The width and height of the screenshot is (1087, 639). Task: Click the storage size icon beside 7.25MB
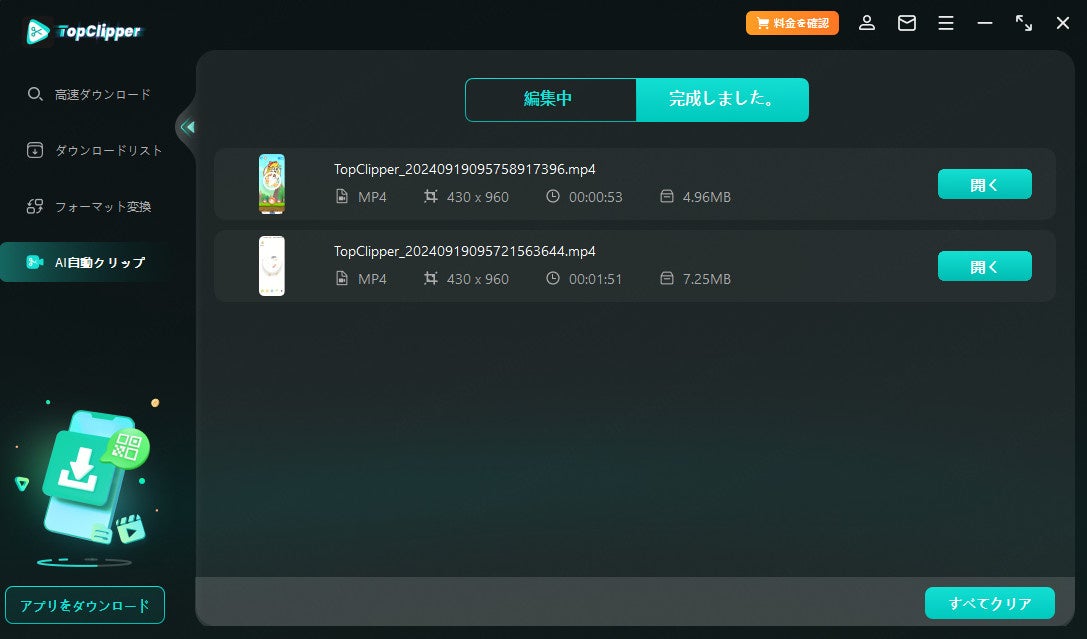pos(666,278)
